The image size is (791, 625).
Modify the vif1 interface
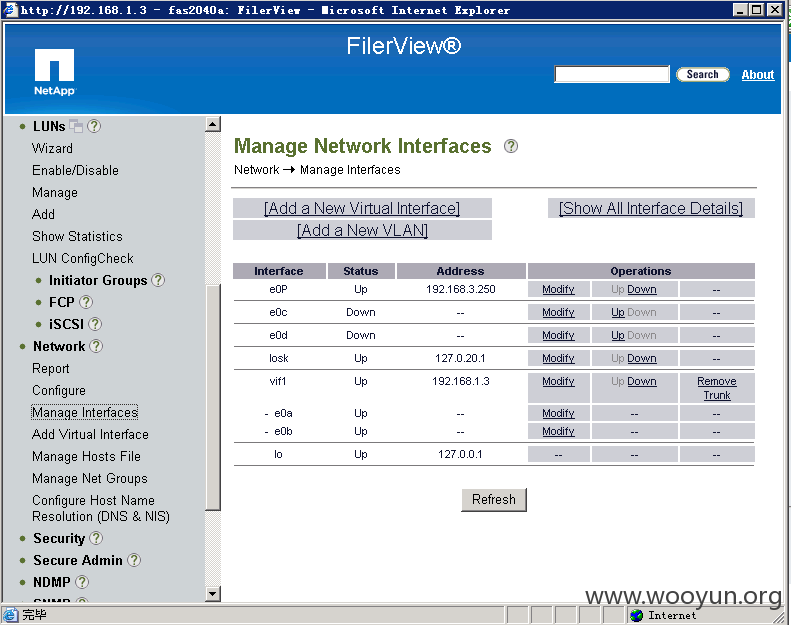pos(558,382)
